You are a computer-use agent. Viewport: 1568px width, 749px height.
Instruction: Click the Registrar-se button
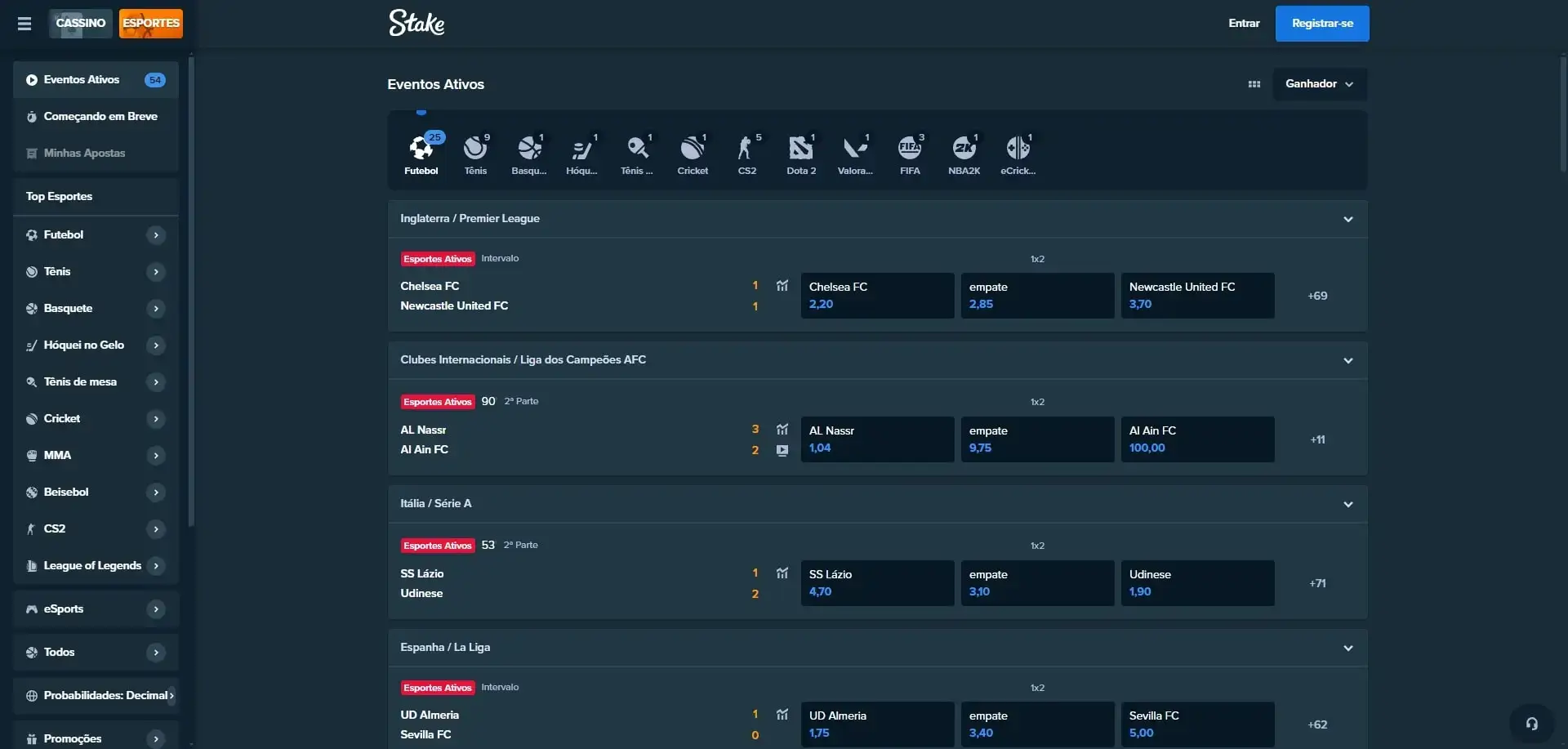pyautogui.click(x=1321, y=24)
